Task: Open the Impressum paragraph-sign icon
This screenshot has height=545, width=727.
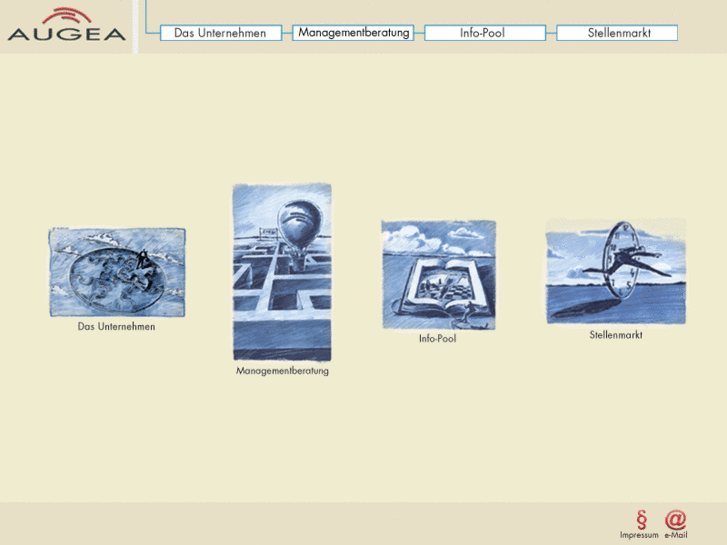Action: [x=641, y=519]
